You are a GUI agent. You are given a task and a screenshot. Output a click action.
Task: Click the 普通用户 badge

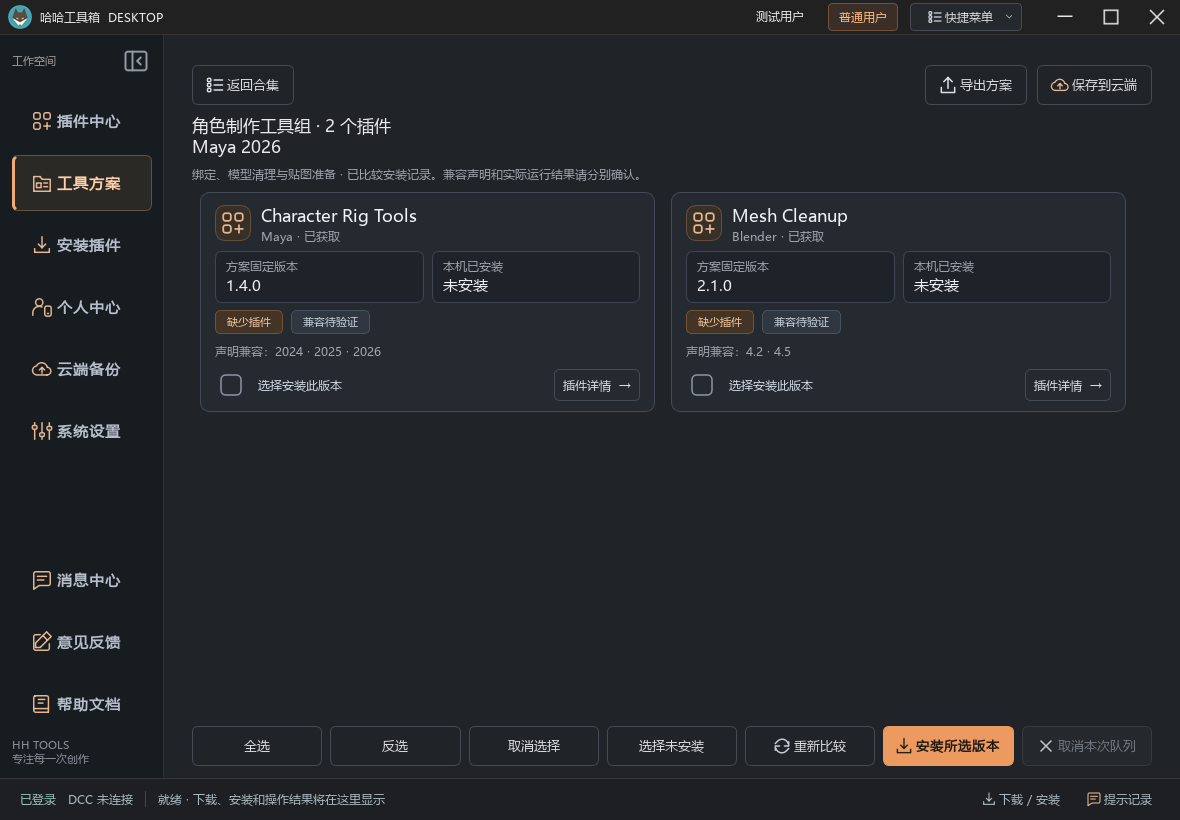click(862, 17)
